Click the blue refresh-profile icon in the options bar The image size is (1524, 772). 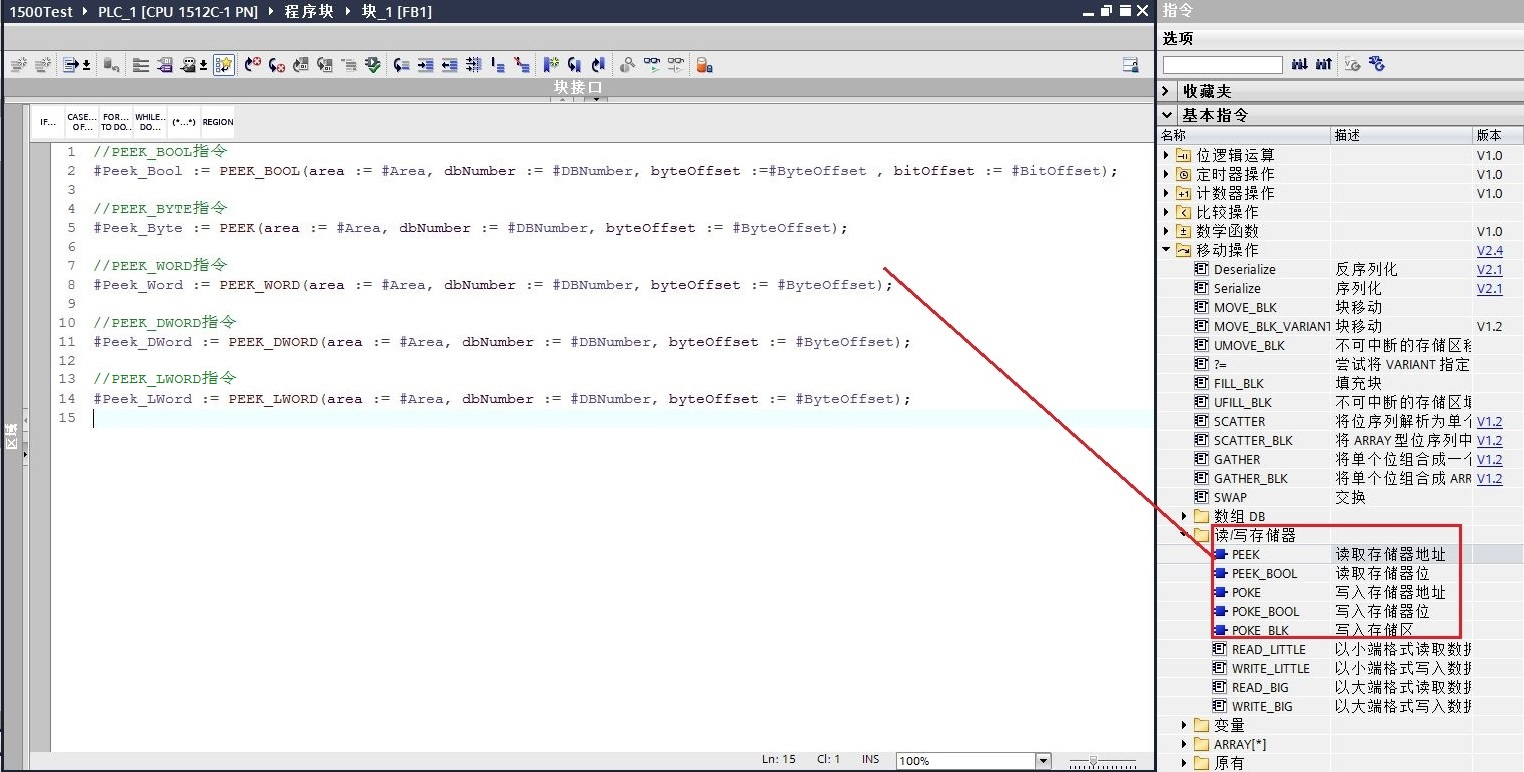(1377, 64)
